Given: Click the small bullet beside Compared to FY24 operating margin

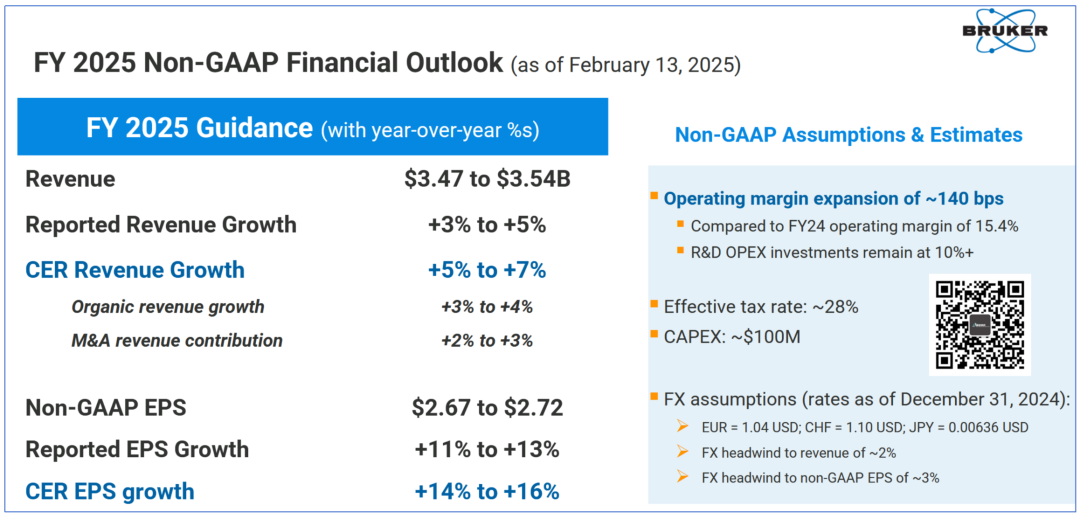Looking at the screenshot, I should click(x=681, y=225).
